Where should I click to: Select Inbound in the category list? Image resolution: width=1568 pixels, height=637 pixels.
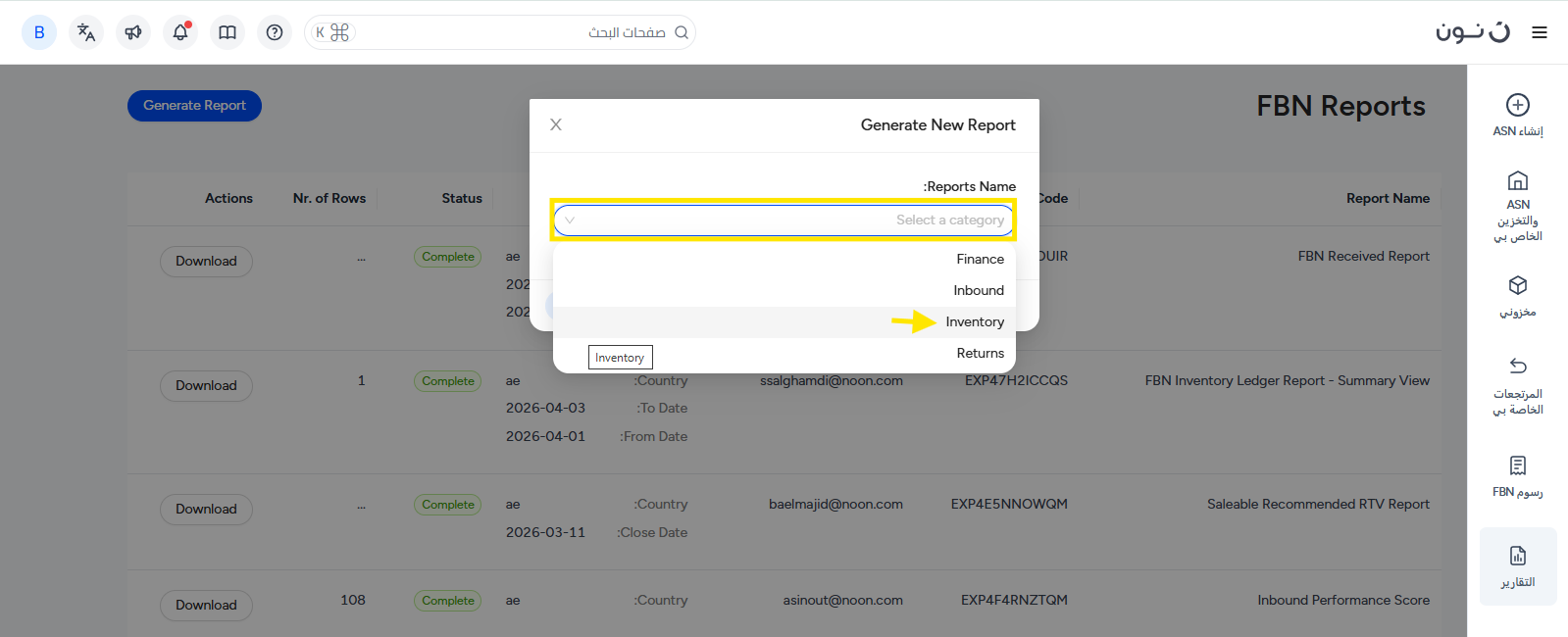[978, 290]
